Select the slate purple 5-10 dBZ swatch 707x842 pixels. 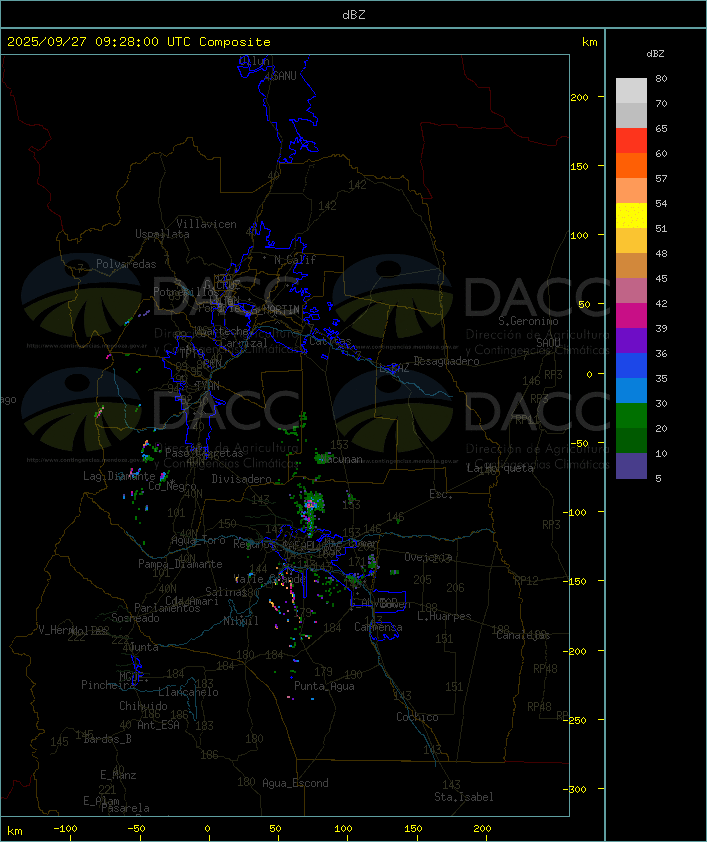(631, 466)
